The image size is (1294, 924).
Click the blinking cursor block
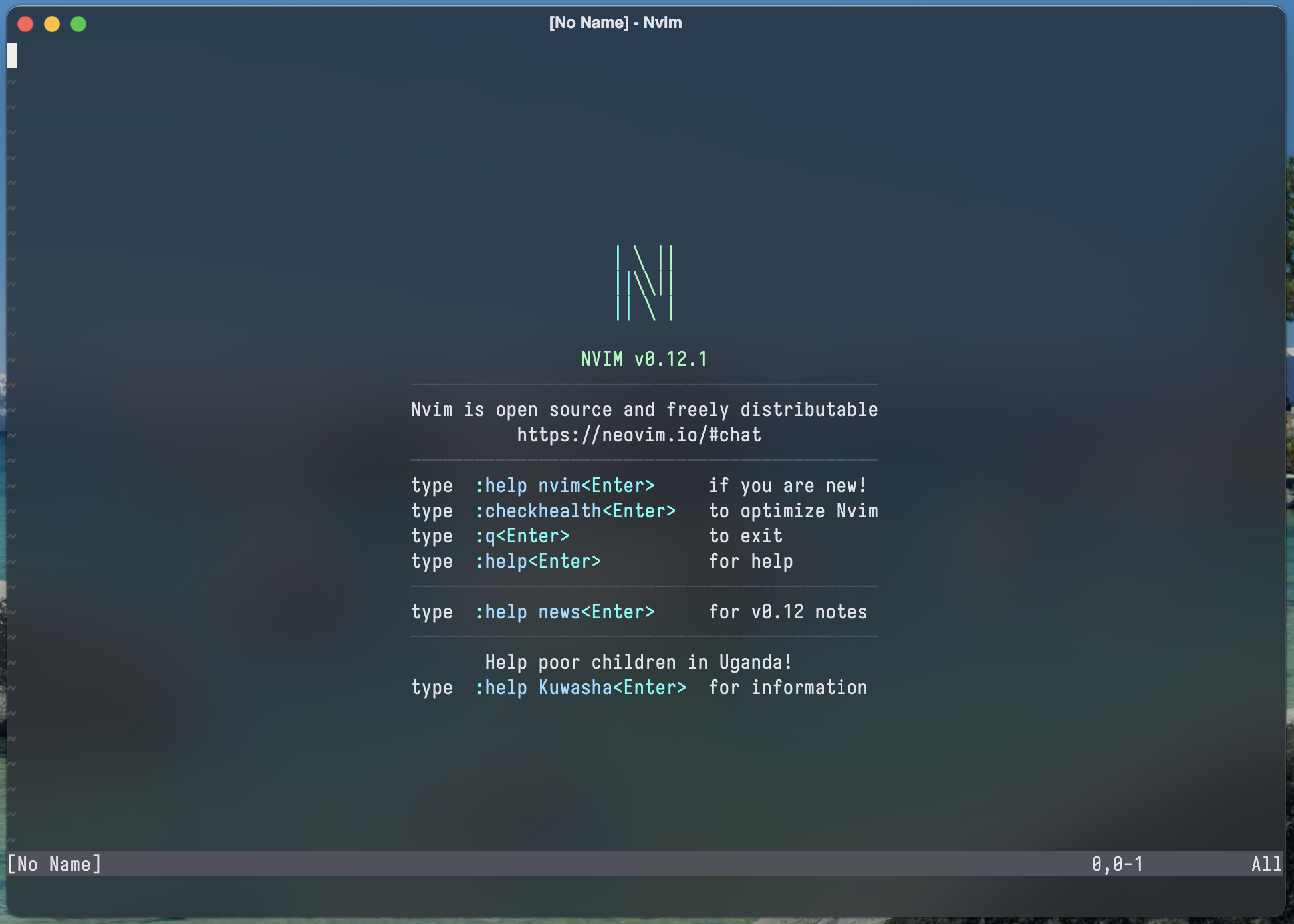pos(11,56)
